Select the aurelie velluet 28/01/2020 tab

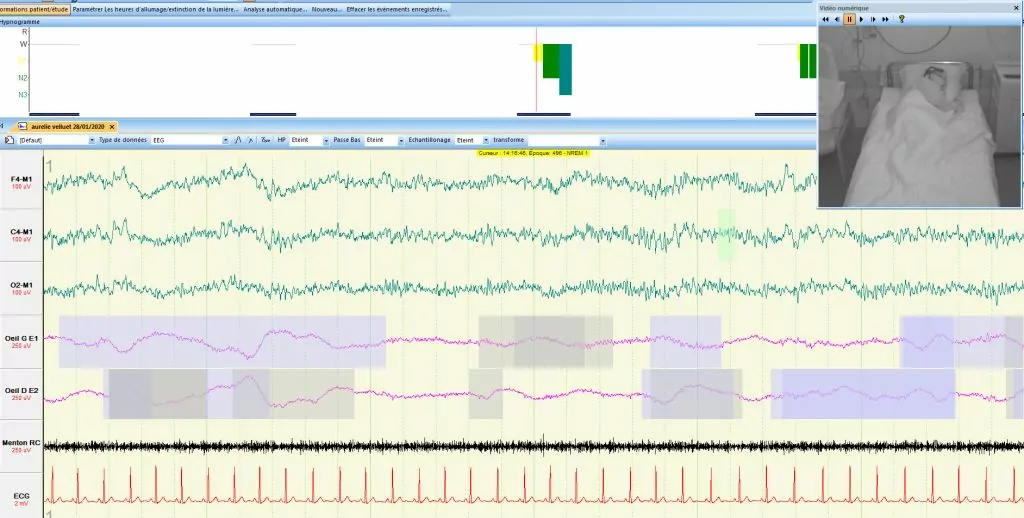coord(67,127)
